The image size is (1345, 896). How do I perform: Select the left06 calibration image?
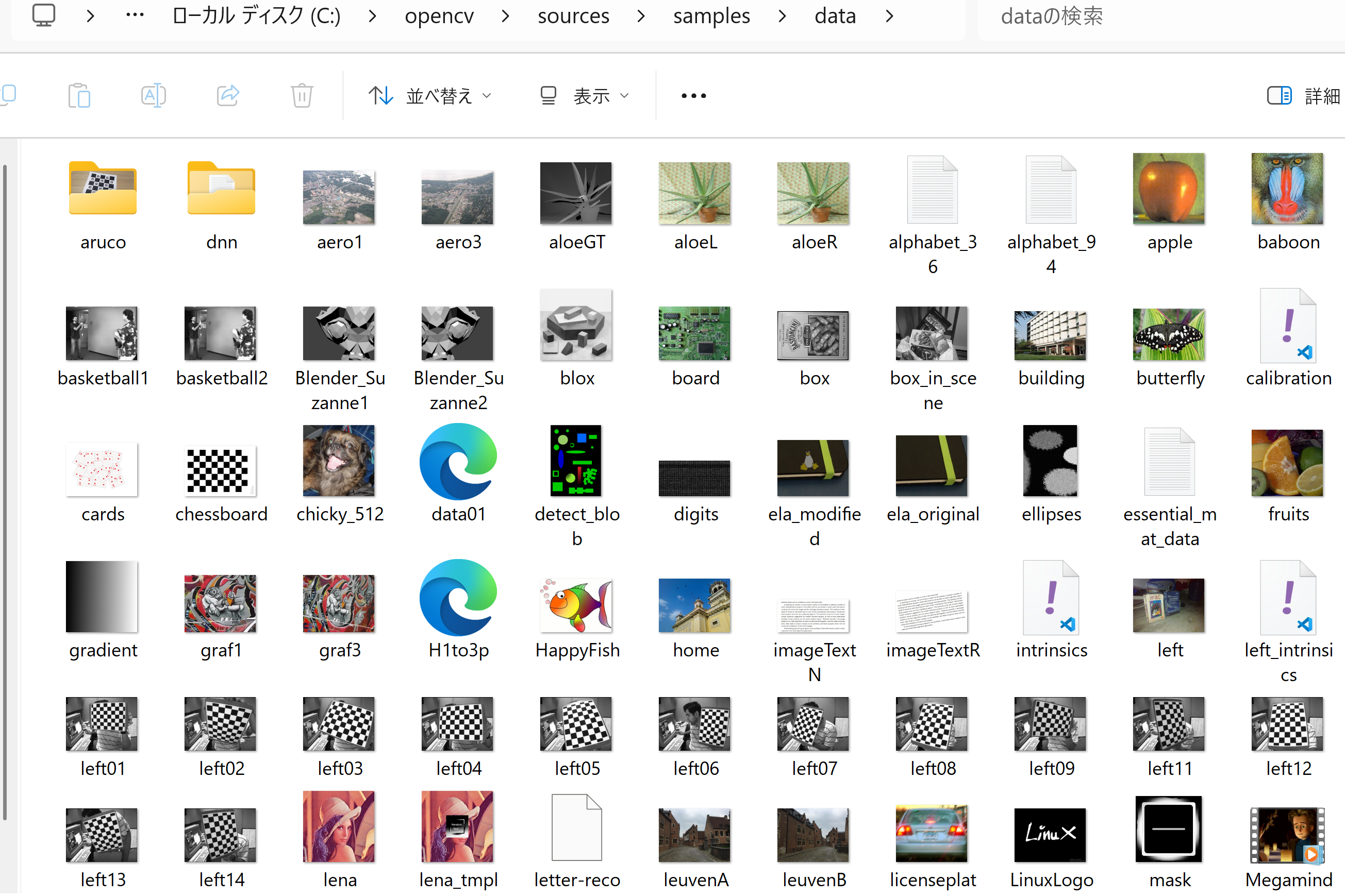(x=694, y=724)
